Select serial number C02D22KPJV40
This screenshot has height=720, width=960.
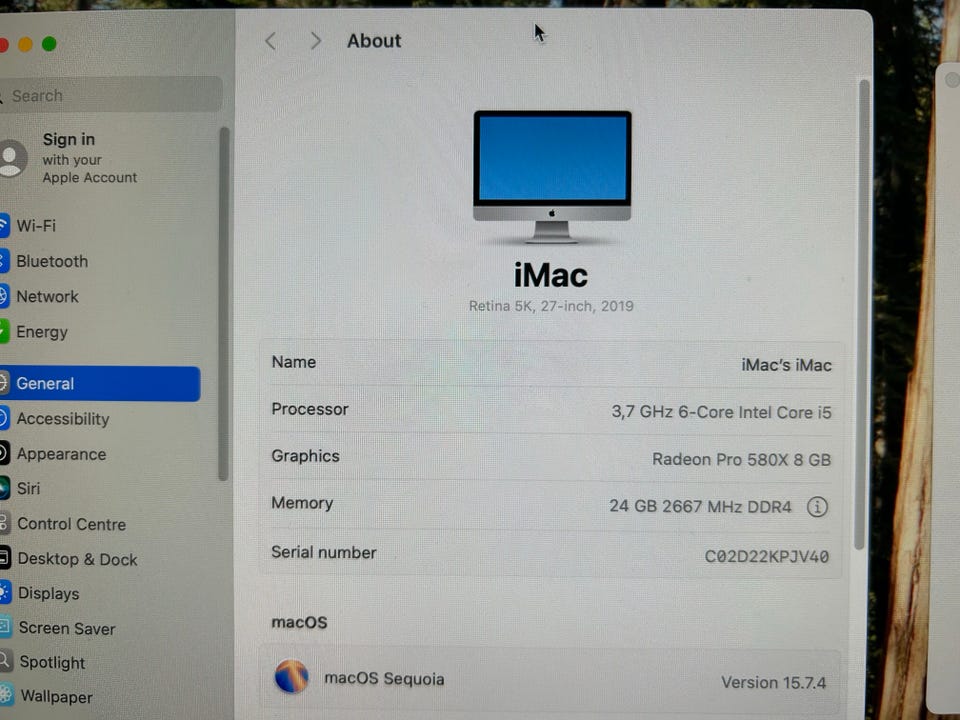(x=767, y=557)
